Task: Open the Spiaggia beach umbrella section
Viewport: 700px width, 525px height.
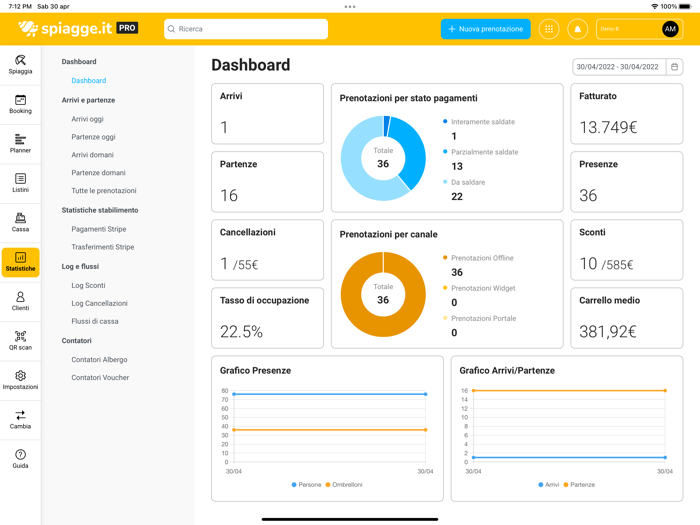Action: point(20,65)
